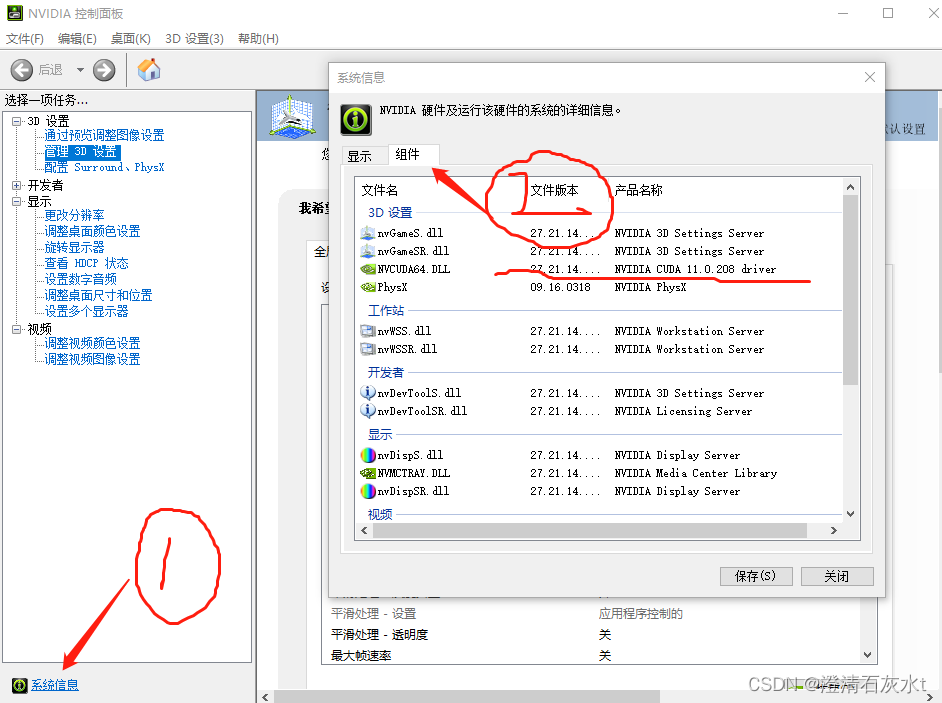Click the 保存(S) button
The image size is (942, 703).
tap(756, 576)
